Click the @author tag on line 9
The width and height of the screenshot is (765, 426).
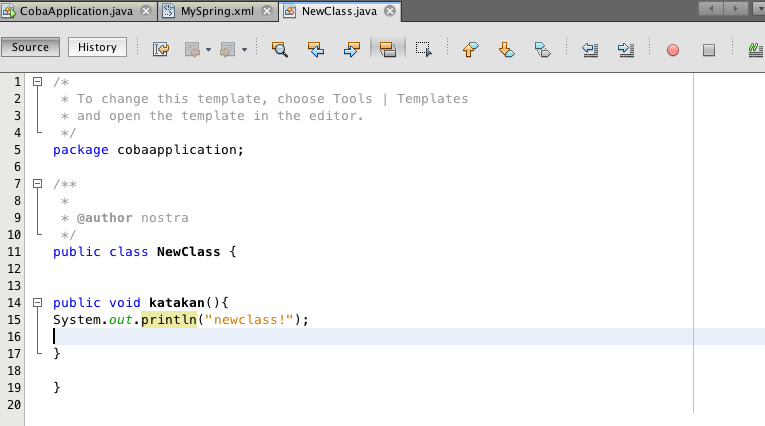104,218
